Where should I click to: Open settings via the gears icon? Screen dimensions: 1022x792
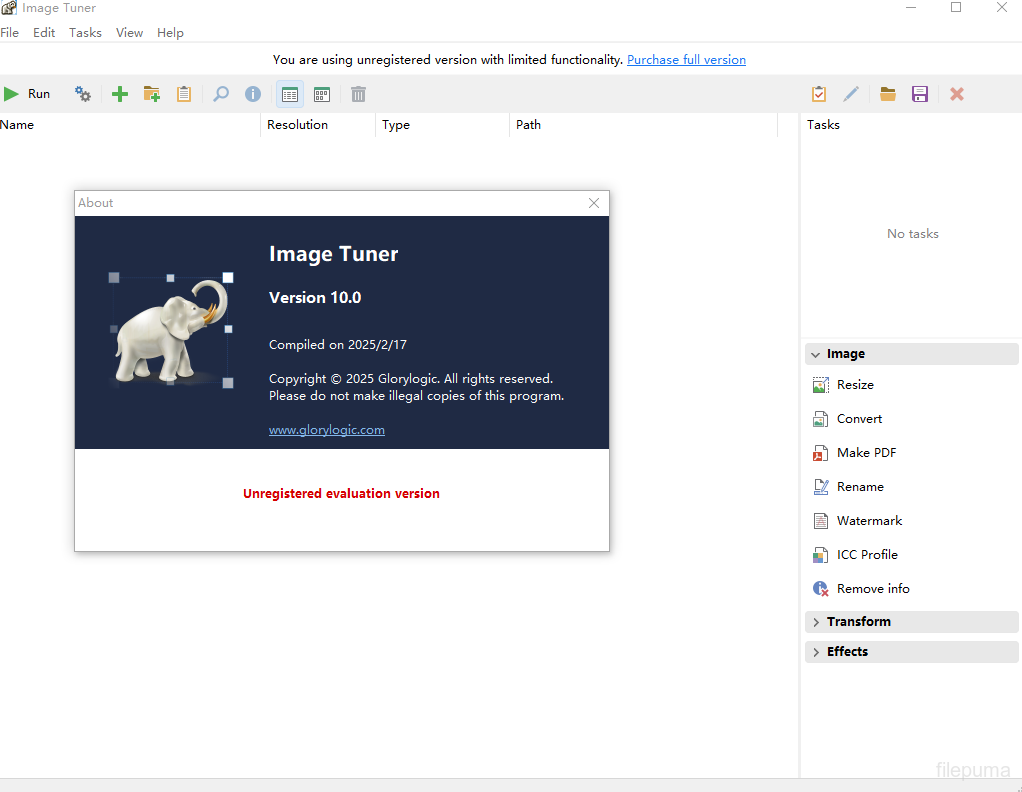(83, 94)
